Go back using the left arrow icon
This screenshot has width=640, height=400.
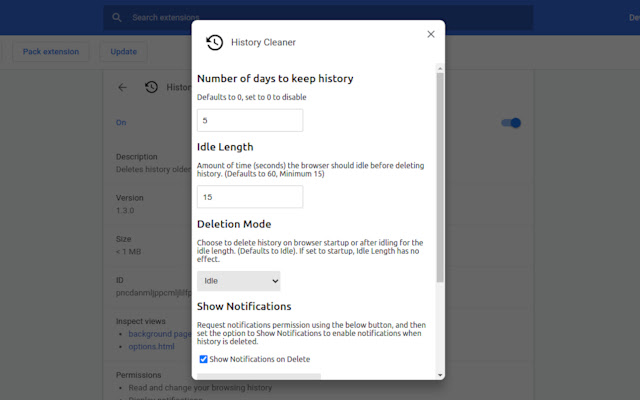coord(122,87)
